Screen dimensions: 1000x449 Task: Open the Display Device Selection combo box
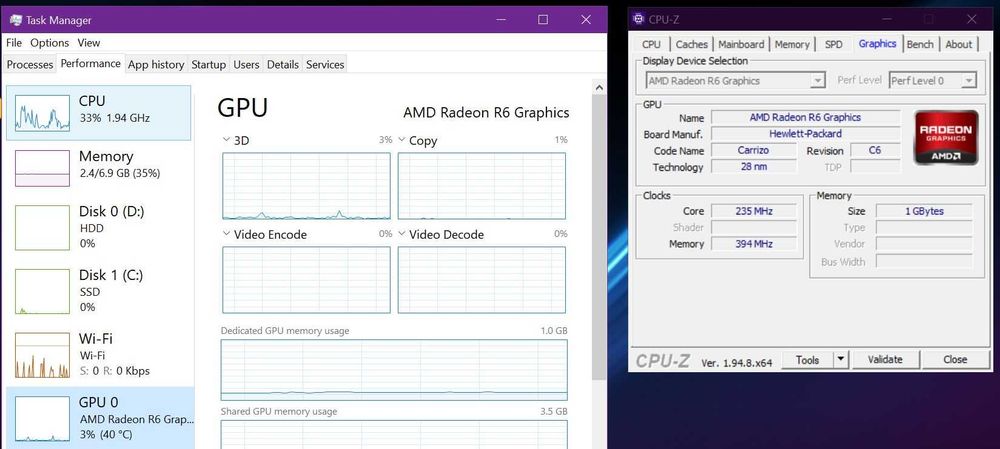tap(735, 81)
